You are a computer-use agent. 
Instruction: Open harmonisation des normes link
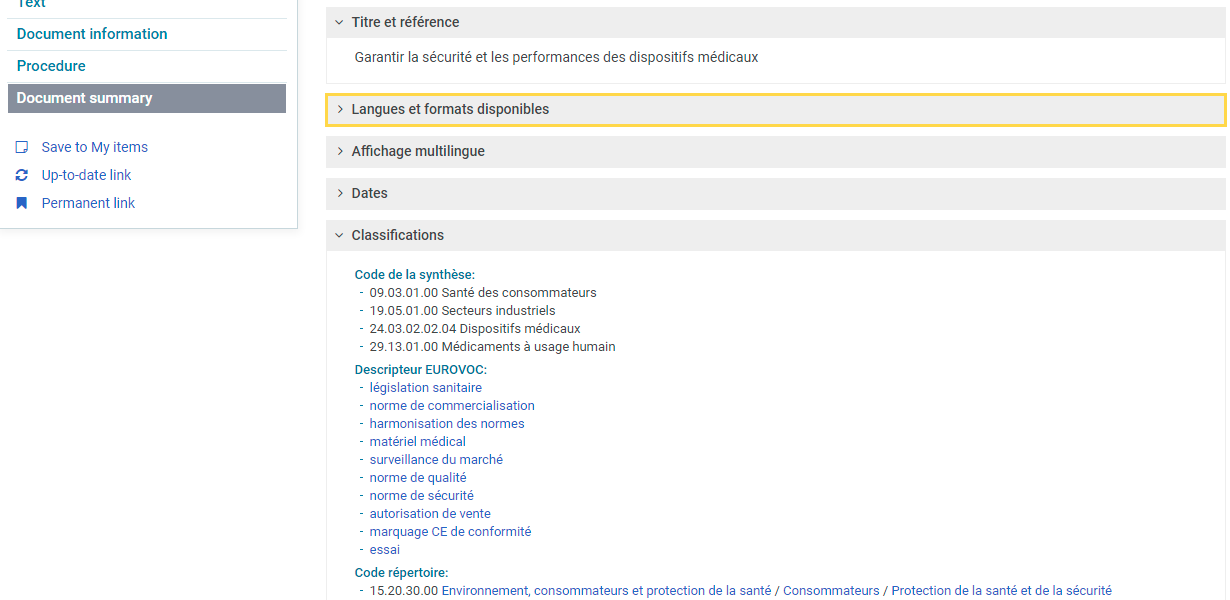[x=447, y=424]
